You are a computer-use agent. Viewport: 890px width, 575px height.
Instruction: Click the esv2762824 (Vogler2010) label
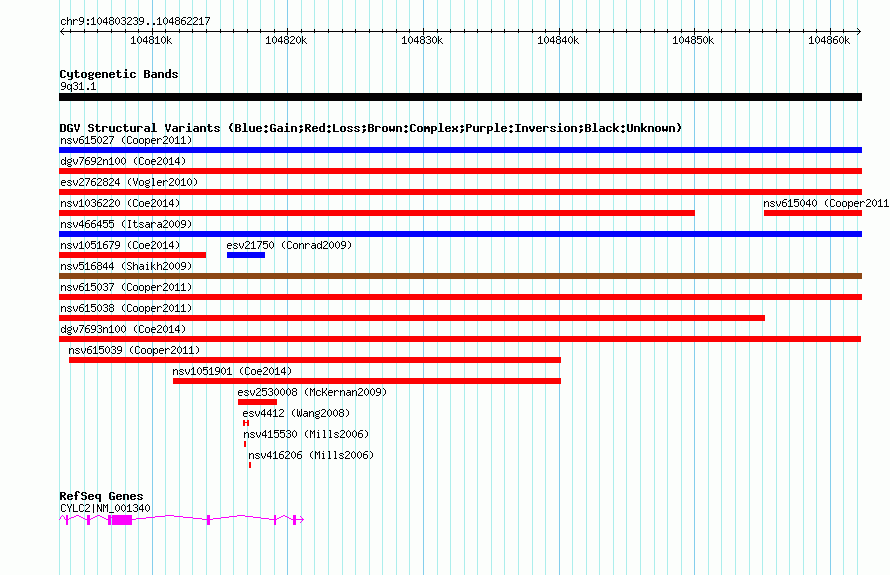129,182
